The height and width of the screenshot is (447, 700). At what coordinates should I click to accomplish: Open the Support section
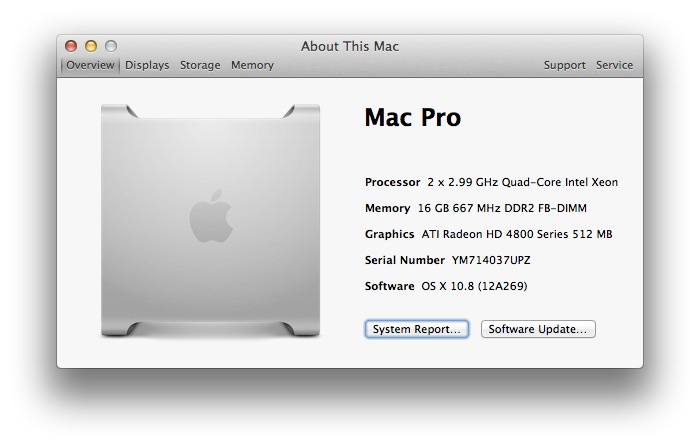564,65
